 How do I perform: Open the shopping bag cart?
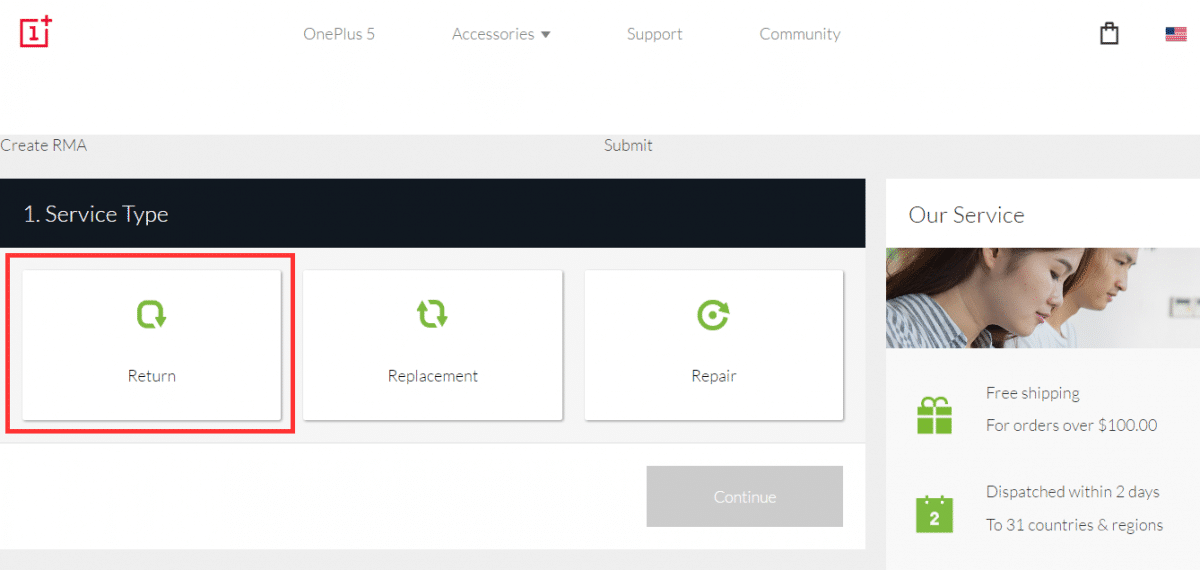pos(1109,33)
